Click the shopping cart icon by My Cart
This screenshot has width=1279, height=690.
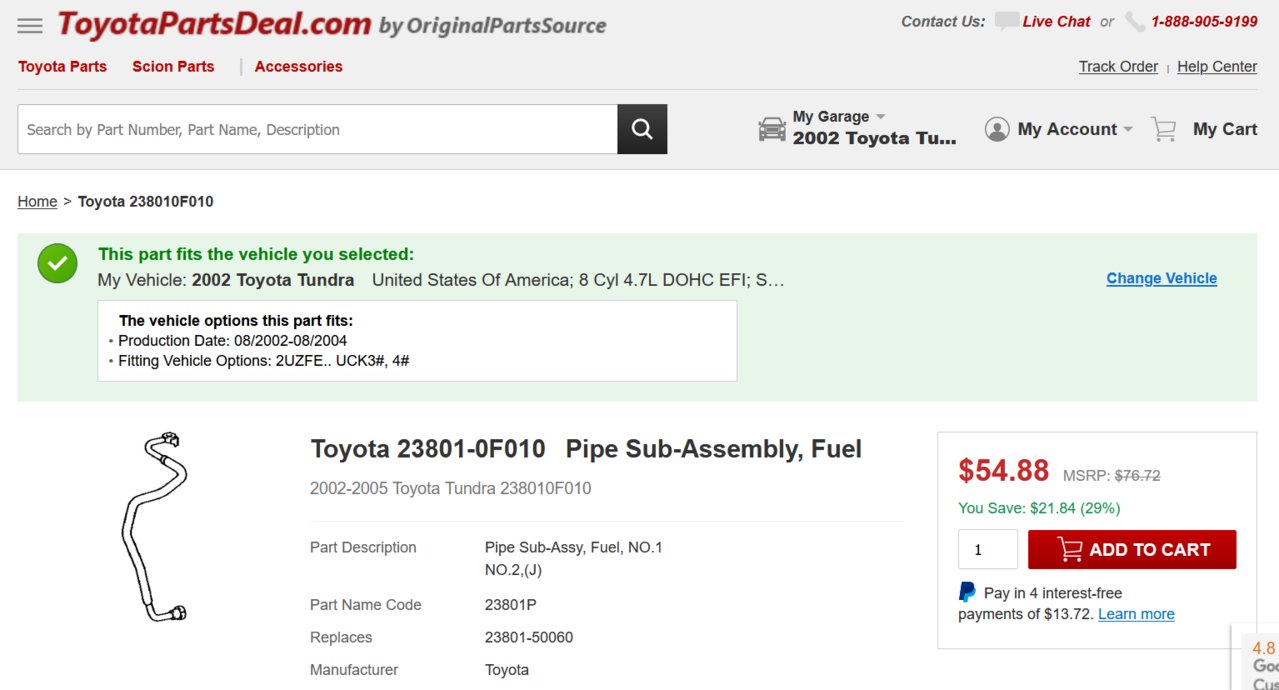point(1163,129)
